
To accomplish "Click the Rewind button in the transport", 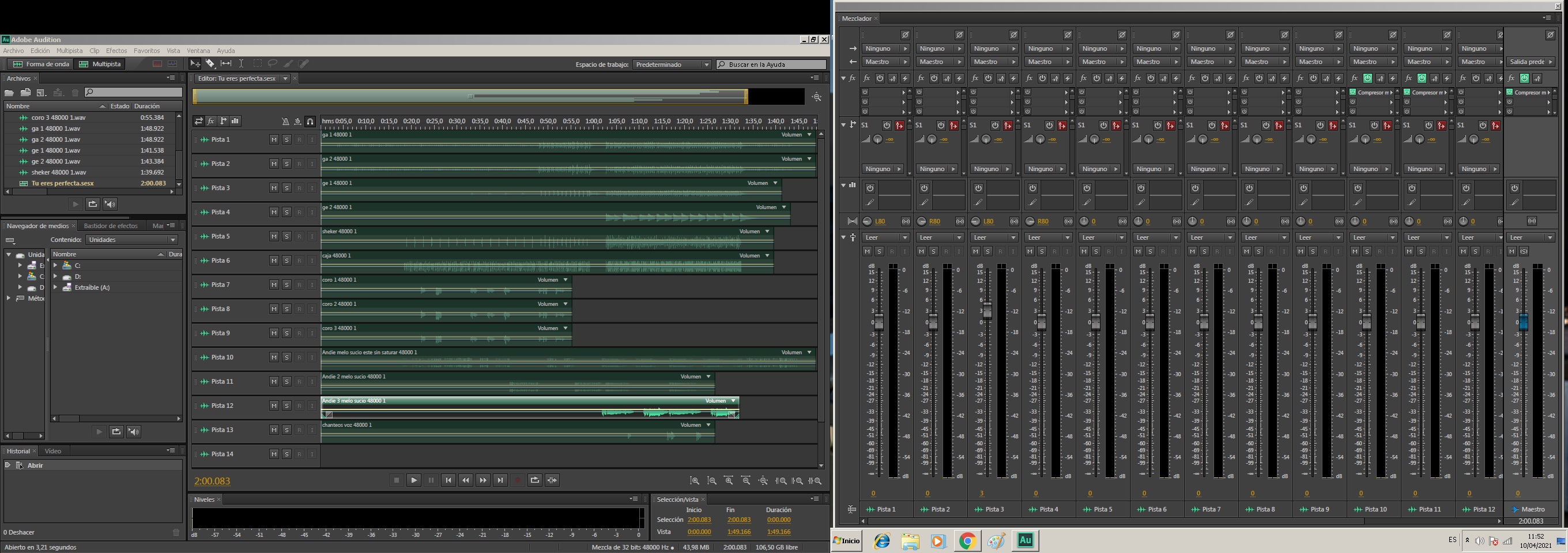I will pyautogui.click(x=466, y=480).
